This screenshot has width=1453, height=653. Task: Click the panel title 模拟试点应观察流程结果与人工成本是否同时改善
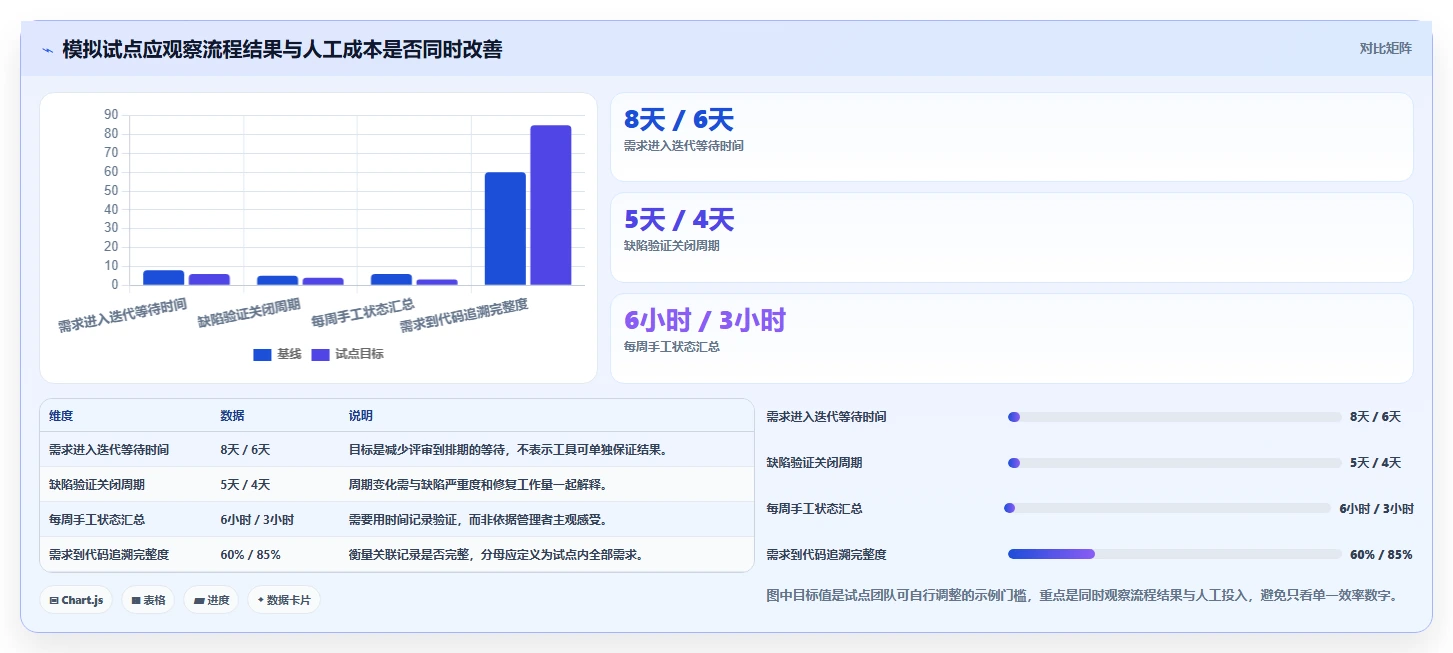pyautogui.click(x=282, y=49)
